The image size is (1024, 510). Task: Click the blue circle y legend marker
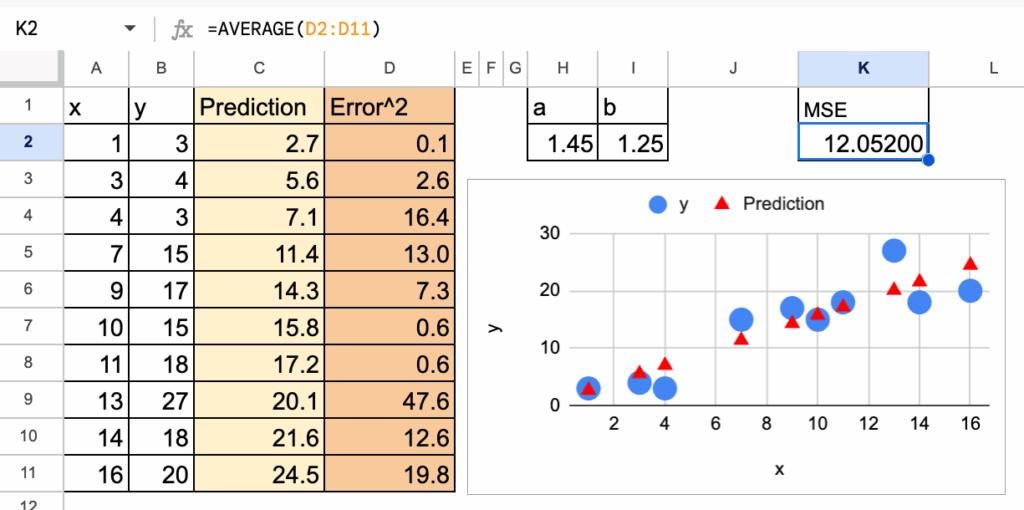[657, 204]
